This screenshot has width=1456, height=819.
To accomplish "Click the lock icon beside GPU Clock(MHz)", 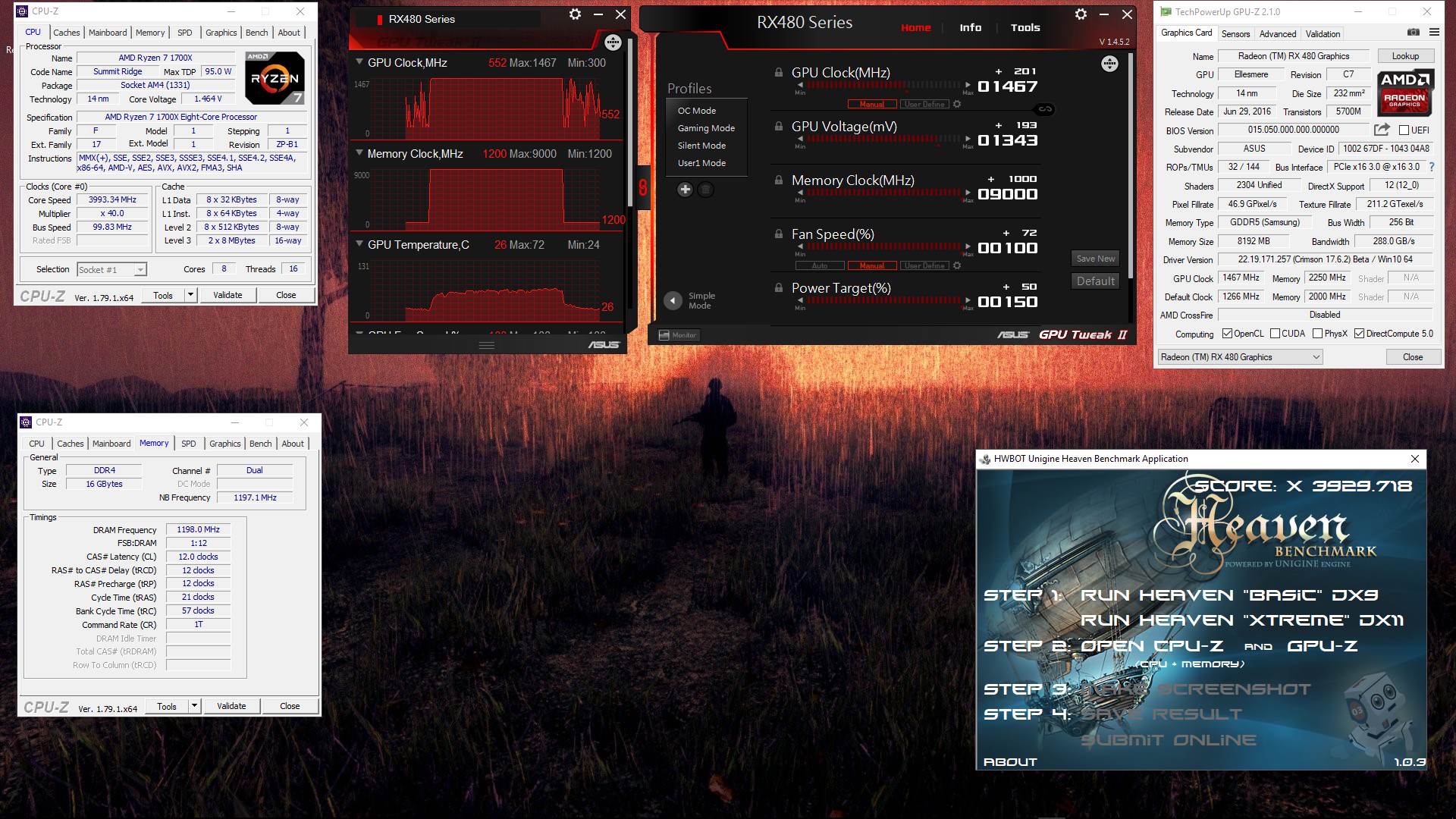I will [x=778, y=73].
